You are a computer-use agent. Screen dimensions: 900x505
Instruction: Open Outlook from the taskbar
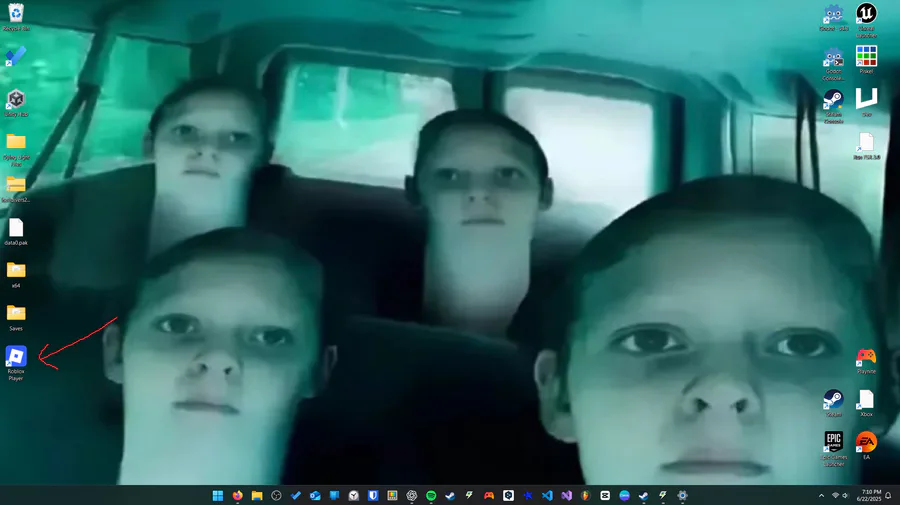315,495
